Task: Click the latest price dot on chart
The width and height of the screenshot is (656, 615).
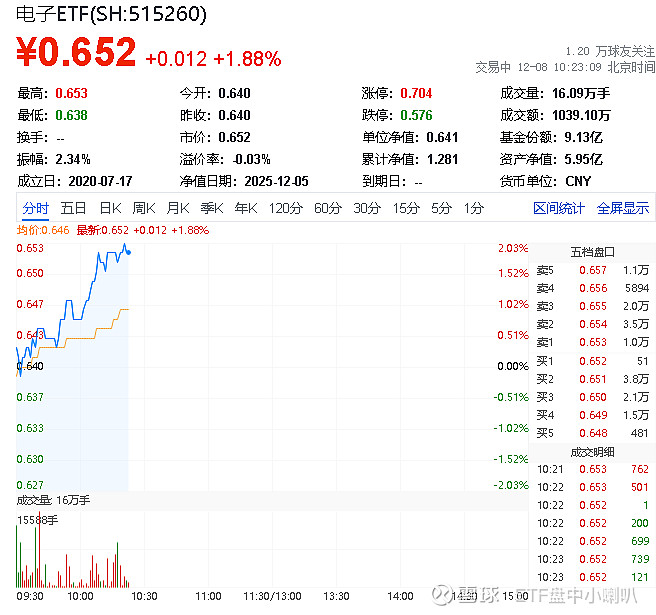Action: click(x=129, y=252)
